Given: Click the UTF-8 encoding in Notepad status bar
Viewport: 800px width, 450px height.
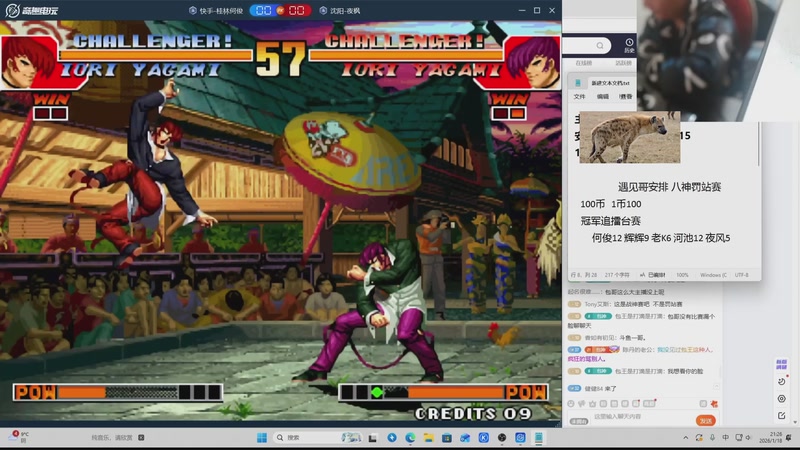Looking at the screenshot, I should (741, 275).
